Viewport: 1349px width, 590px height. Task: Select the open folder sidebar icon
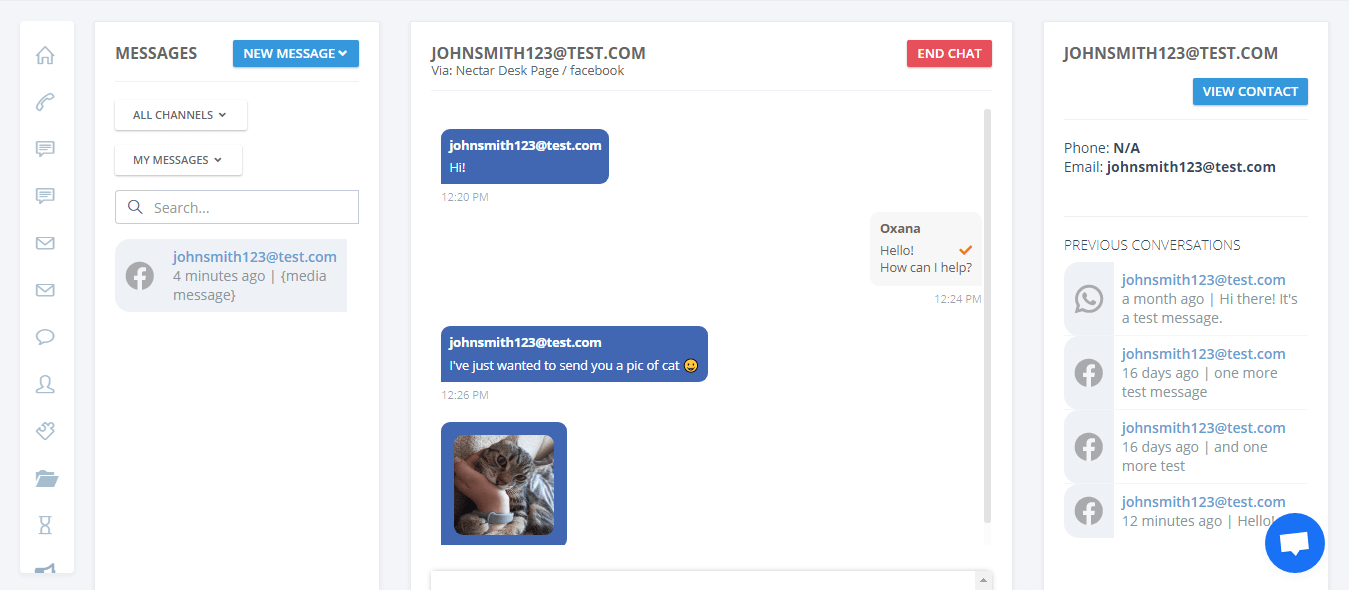pyautogui.click(x=46, y=478)
